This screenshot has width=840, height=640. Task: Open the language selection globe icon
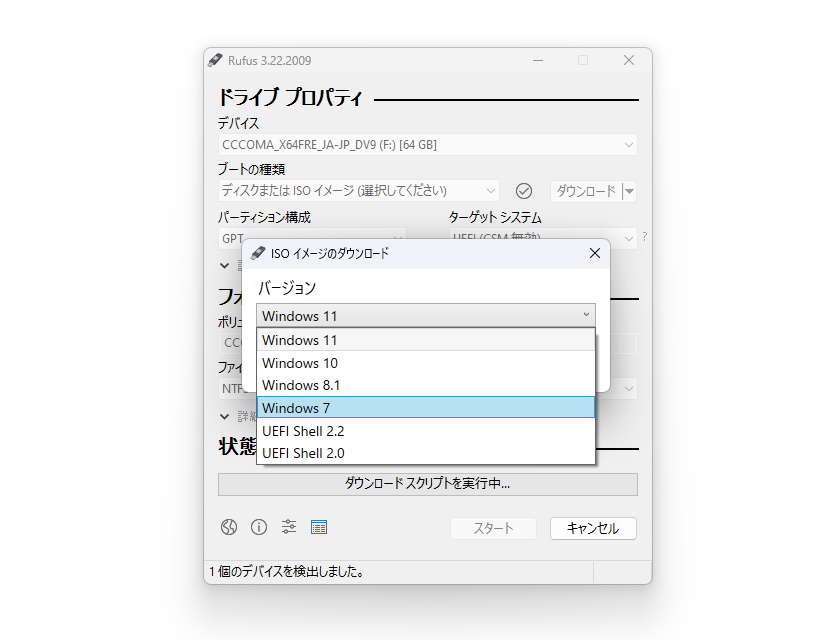(228, 527)
